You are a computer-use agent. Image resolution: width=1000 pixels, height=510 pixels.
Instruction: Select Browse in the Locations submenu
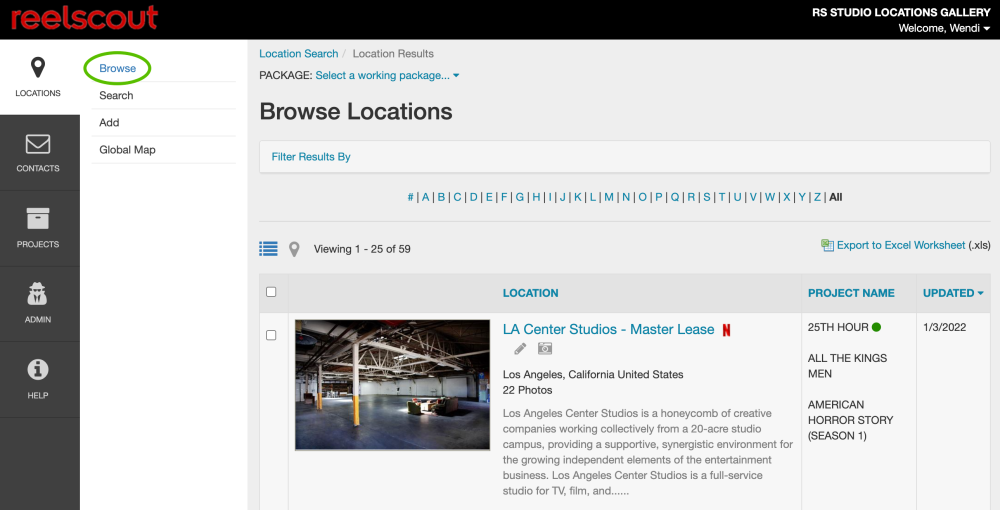[117, 68]
